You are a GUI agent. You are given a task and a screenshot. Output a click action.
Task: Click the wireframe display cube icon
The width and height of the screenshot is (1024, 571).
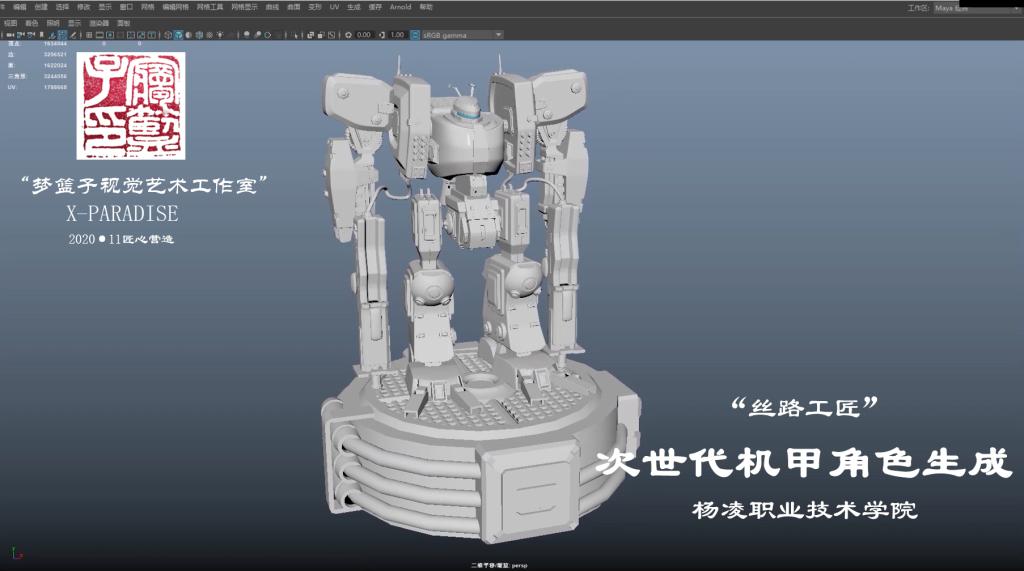pyautogui.click(x=167, y=35)
